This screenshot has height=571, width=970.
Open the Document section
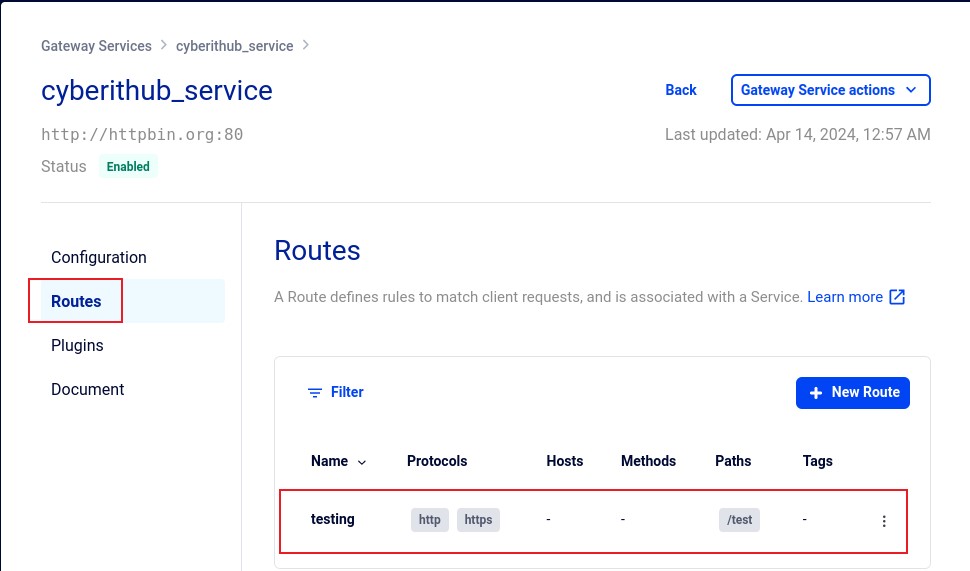tap(88, 389)
